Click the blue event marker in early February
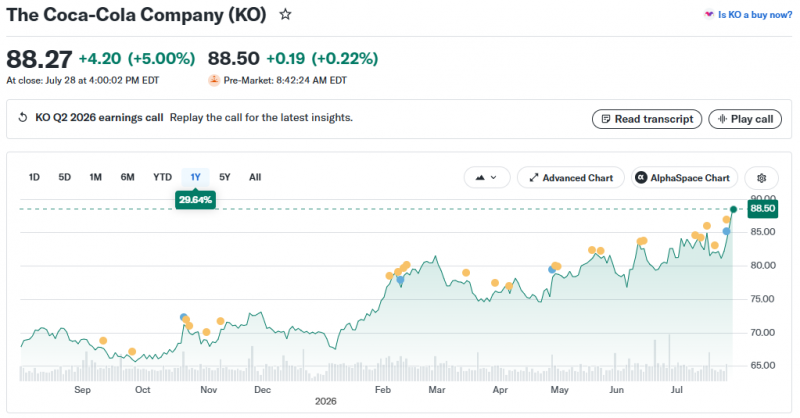Screen dimensions: 800x418 400,280
